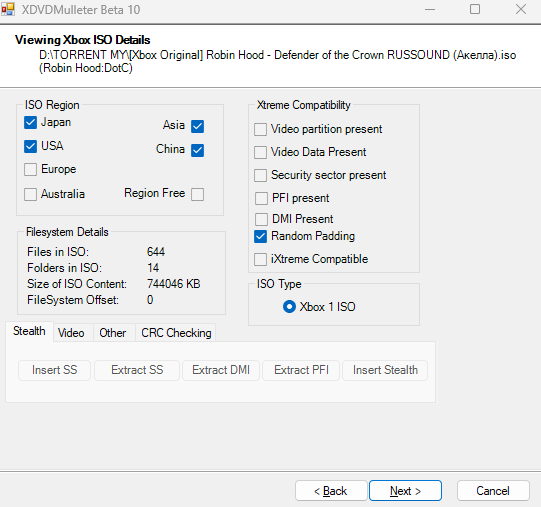Image resolution: width=541 pixels, height=507 pixels.
Task: Enable the Australia region checkbox
Action: point(30,194)
